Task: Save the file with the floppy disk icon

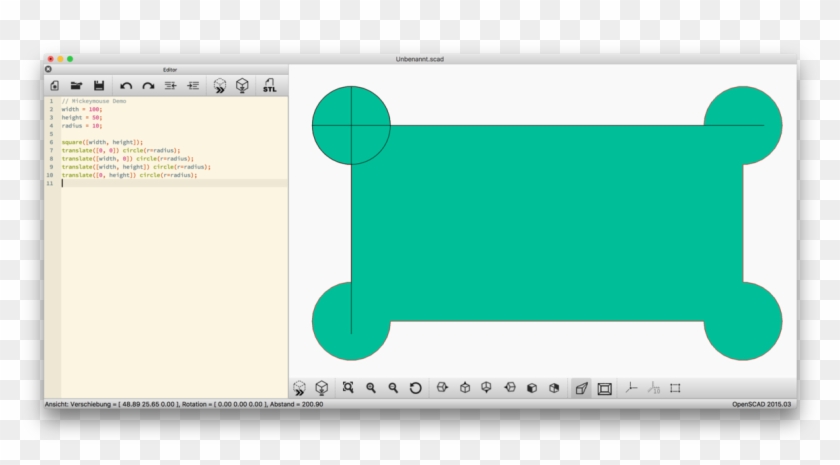Action: coord(99,86)
